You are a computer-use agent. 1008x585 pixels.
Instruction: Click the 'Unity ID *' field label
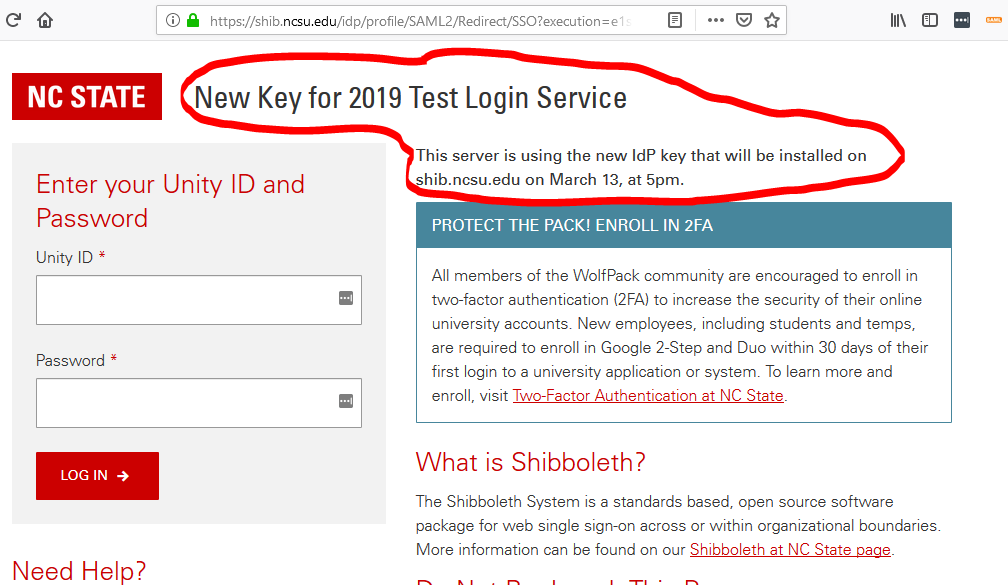point(71,257)
